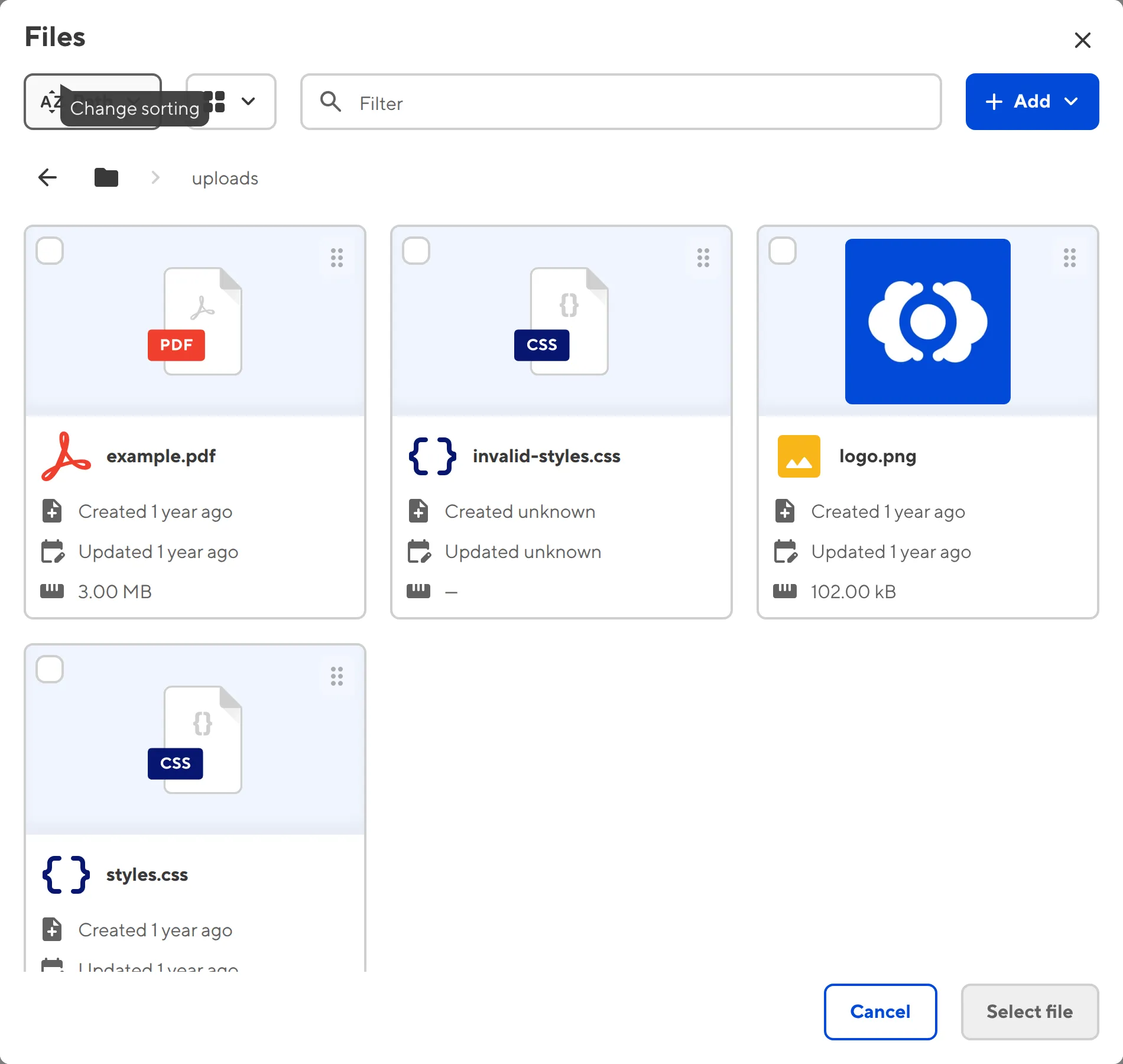Screen dimensions: 1123x1064
Task: Click the search magnifier icon
Action: click(330, 102)
